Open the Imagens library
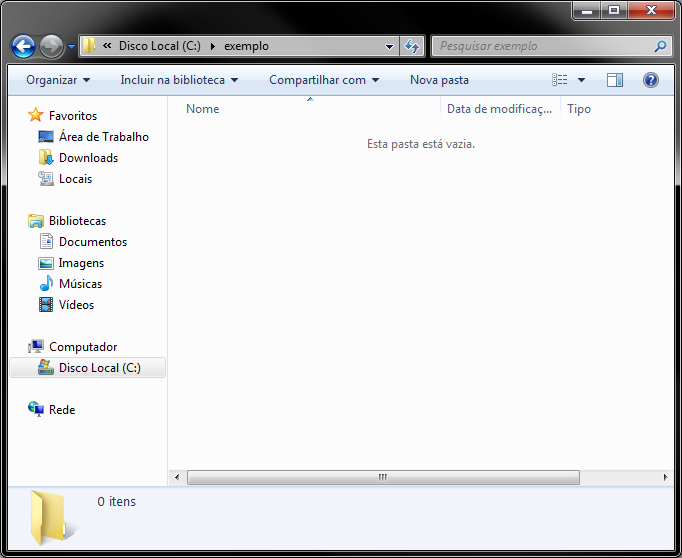 click(81, 263)
